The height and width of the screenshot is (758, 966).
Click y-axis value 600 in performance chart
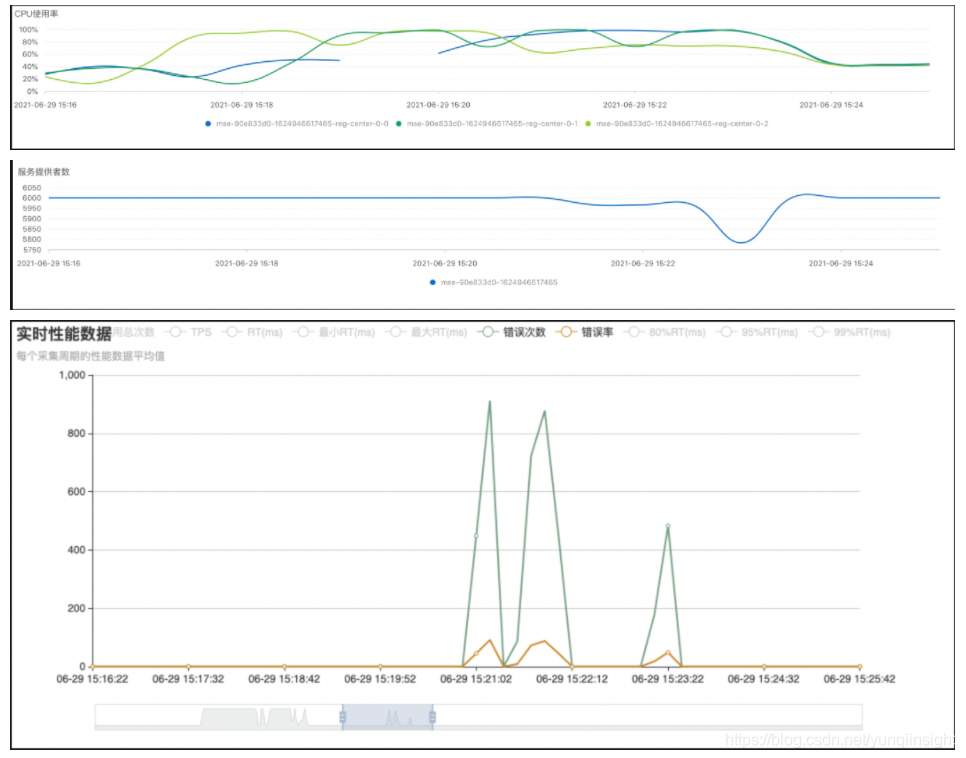click(x=76, y=492)
